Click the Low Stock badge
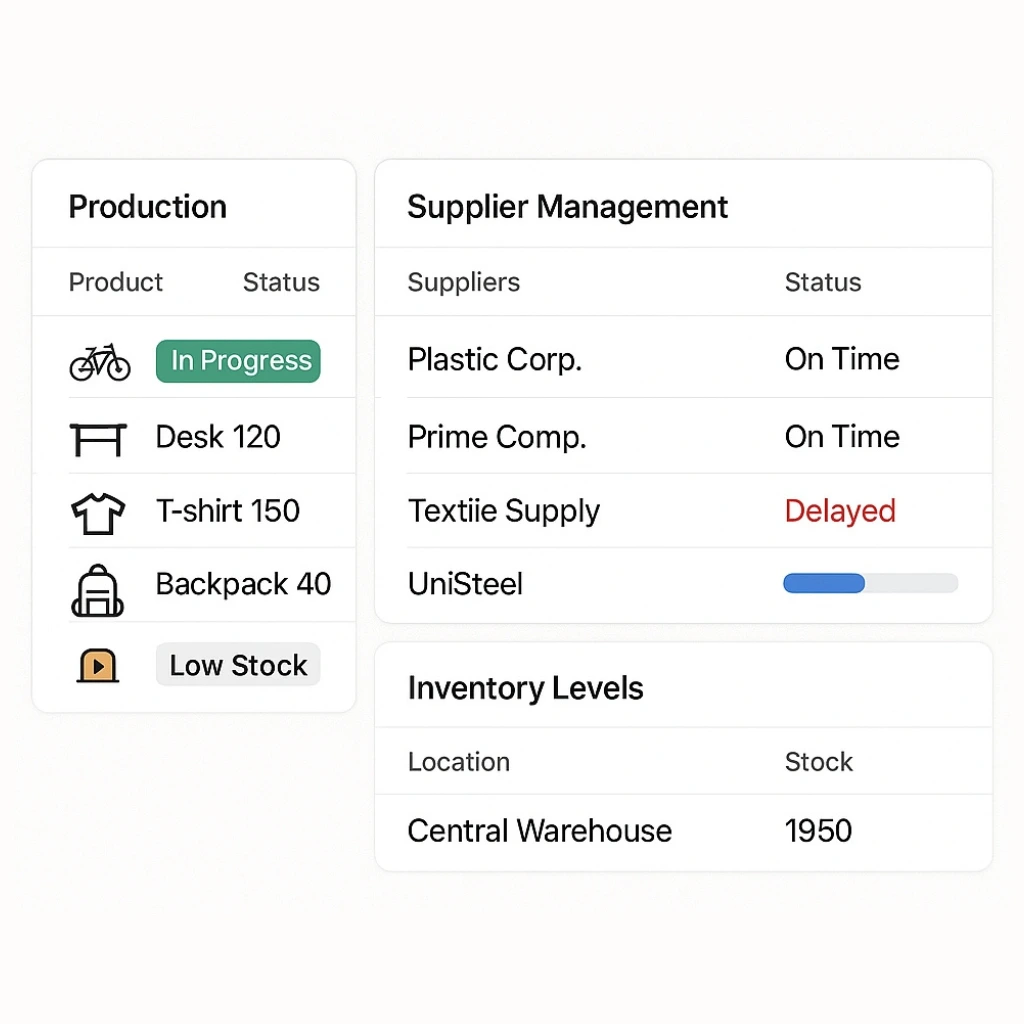This screenshot has height=1024, width=1024. [238, 665]
